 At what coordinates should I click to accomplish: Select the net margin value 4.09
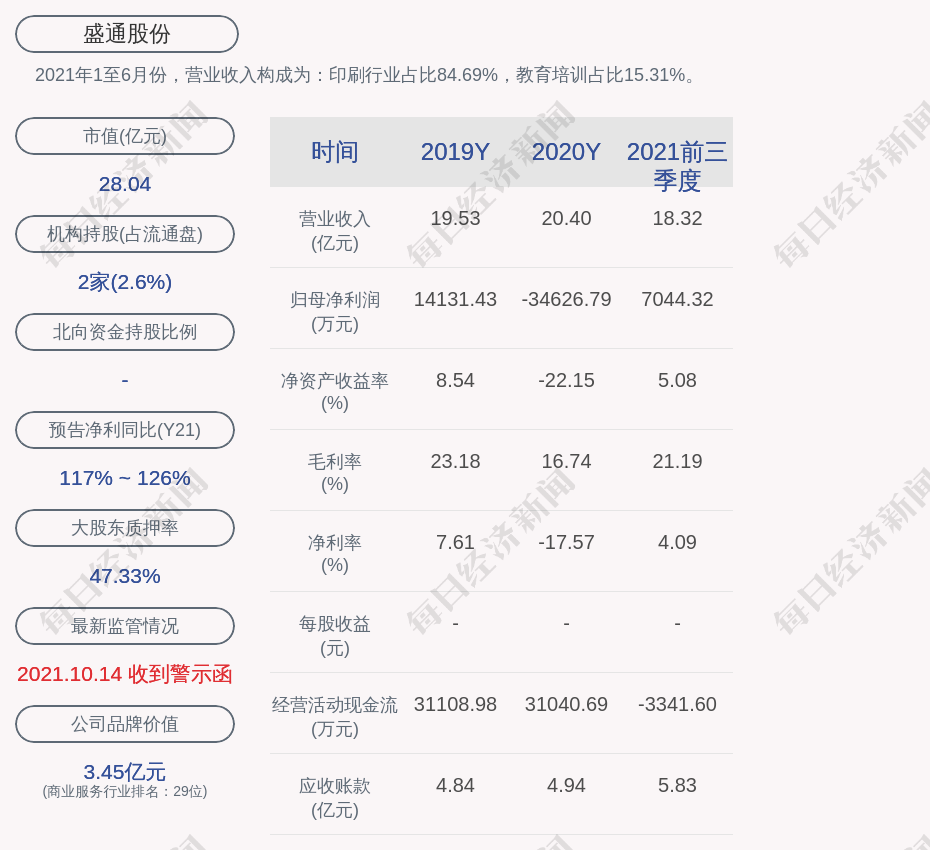[x=677, y=542]
